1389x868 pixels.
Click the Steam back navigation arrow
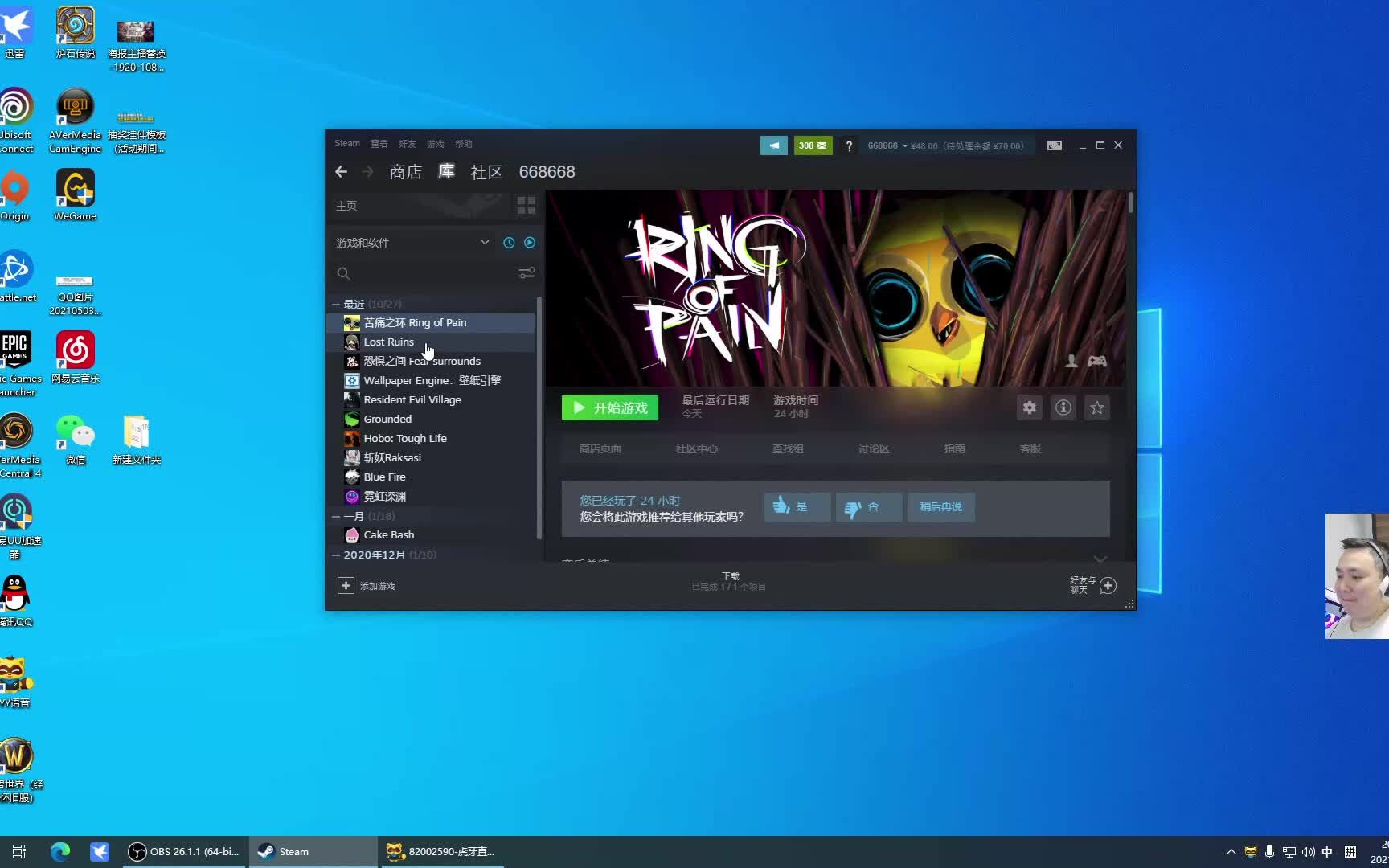tap(341, 172)
